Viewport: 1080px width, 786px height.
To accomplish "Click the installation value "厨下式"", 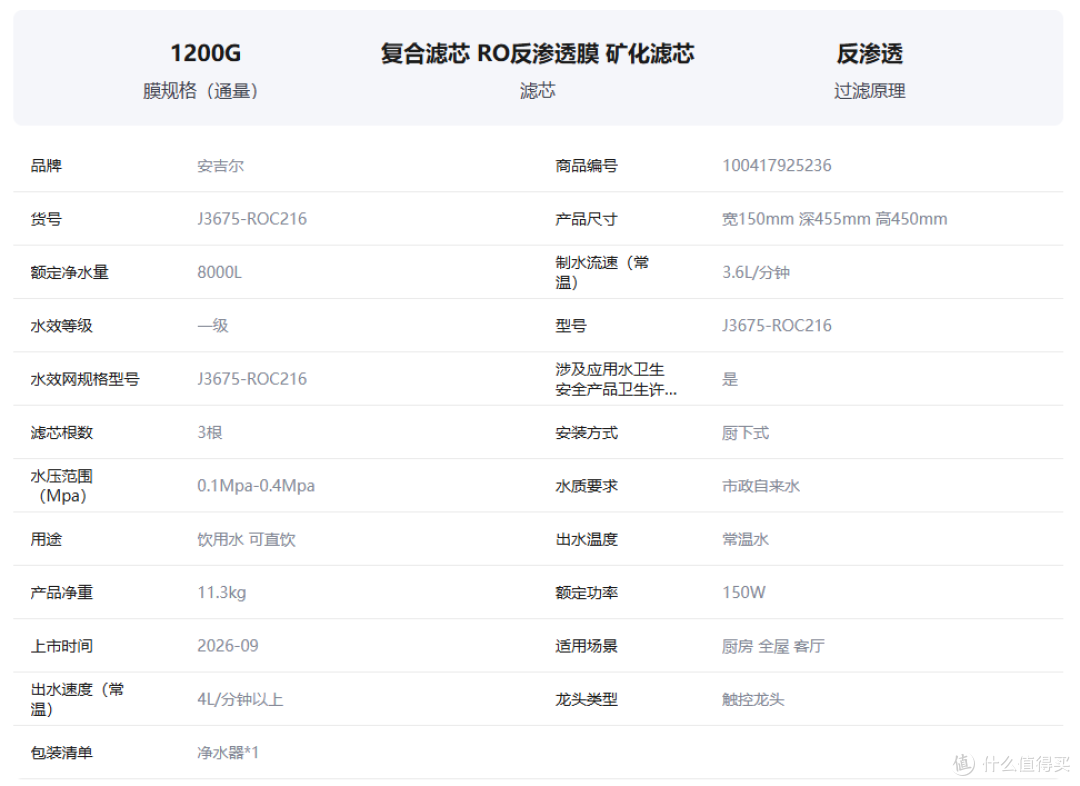I will [745, 433].
